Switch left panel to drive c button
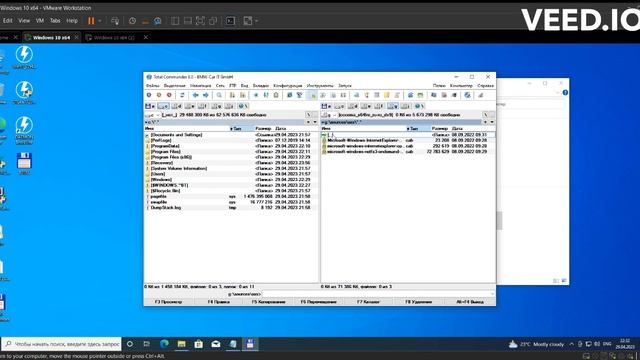 coord(163,106)
